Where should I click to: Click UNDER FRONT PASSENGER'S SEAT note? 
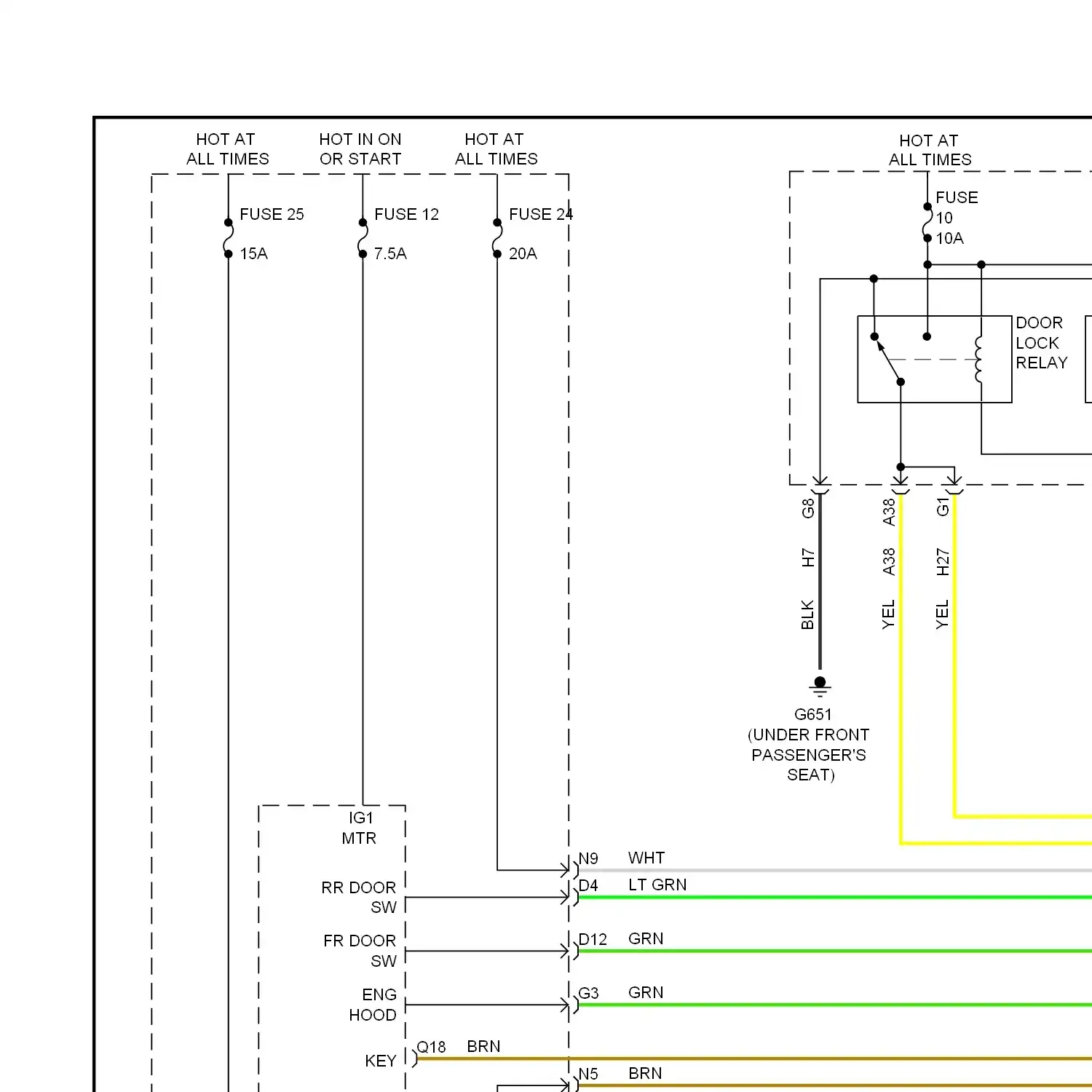point(809,754)
